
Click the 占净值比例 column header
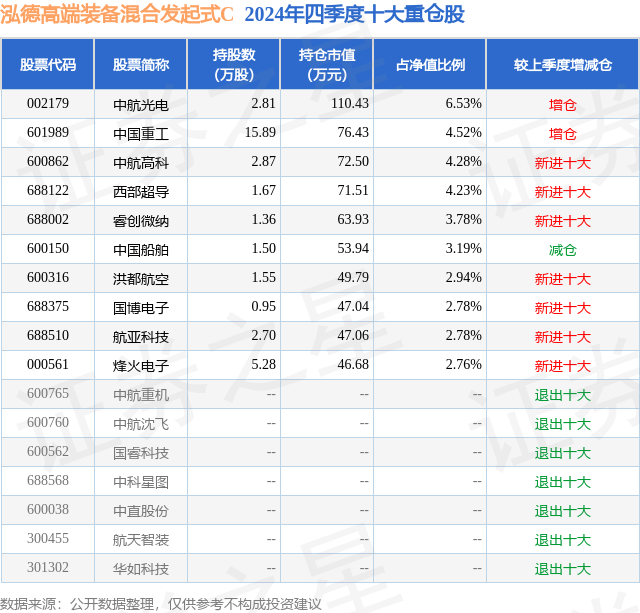point(430,64)
